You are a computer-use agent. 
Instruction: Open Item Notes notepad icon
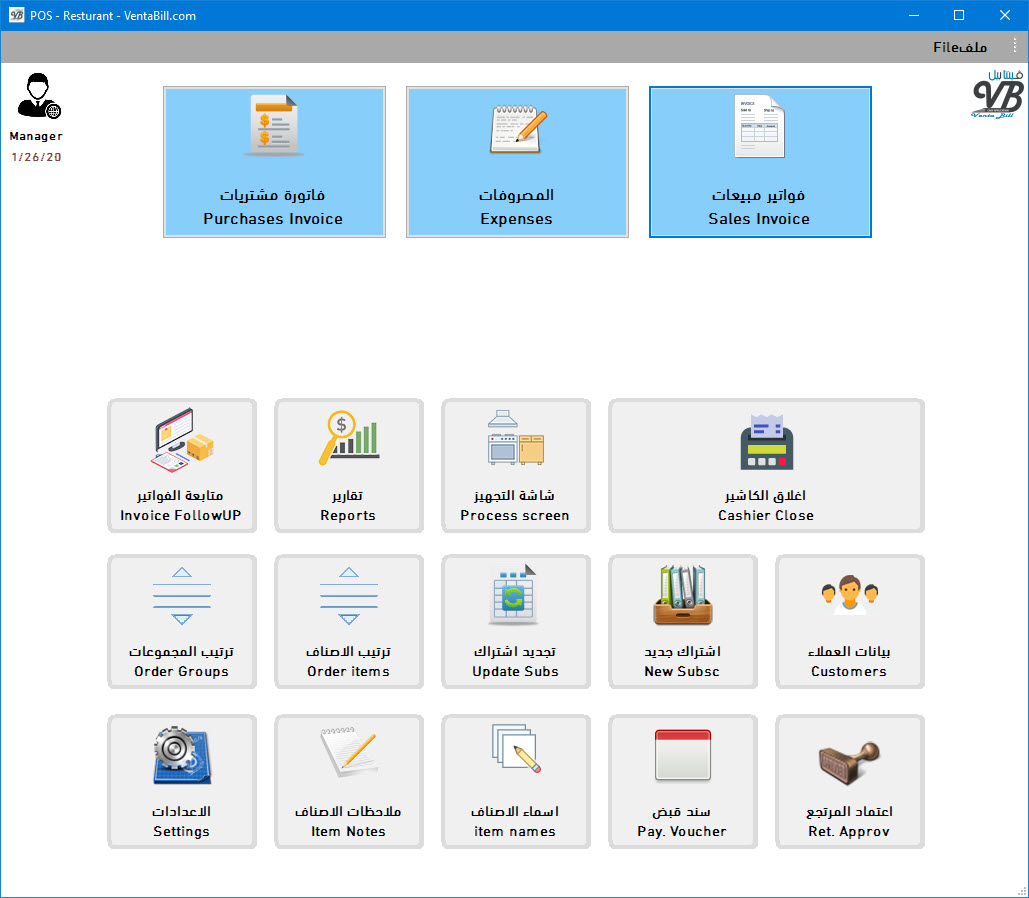click(x=348, y=752)
